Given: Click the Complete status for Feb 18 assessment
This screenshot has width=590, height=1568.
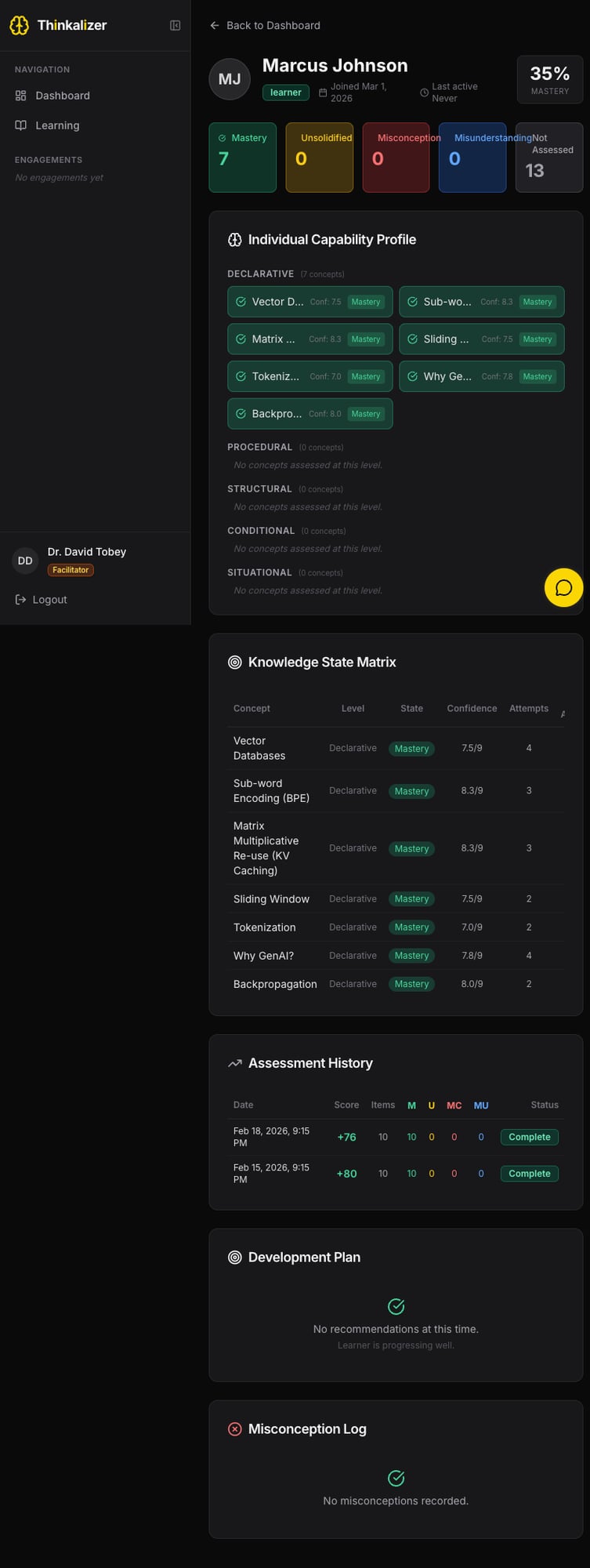Looking at the screenshot, I should (x=529, y=1137).
